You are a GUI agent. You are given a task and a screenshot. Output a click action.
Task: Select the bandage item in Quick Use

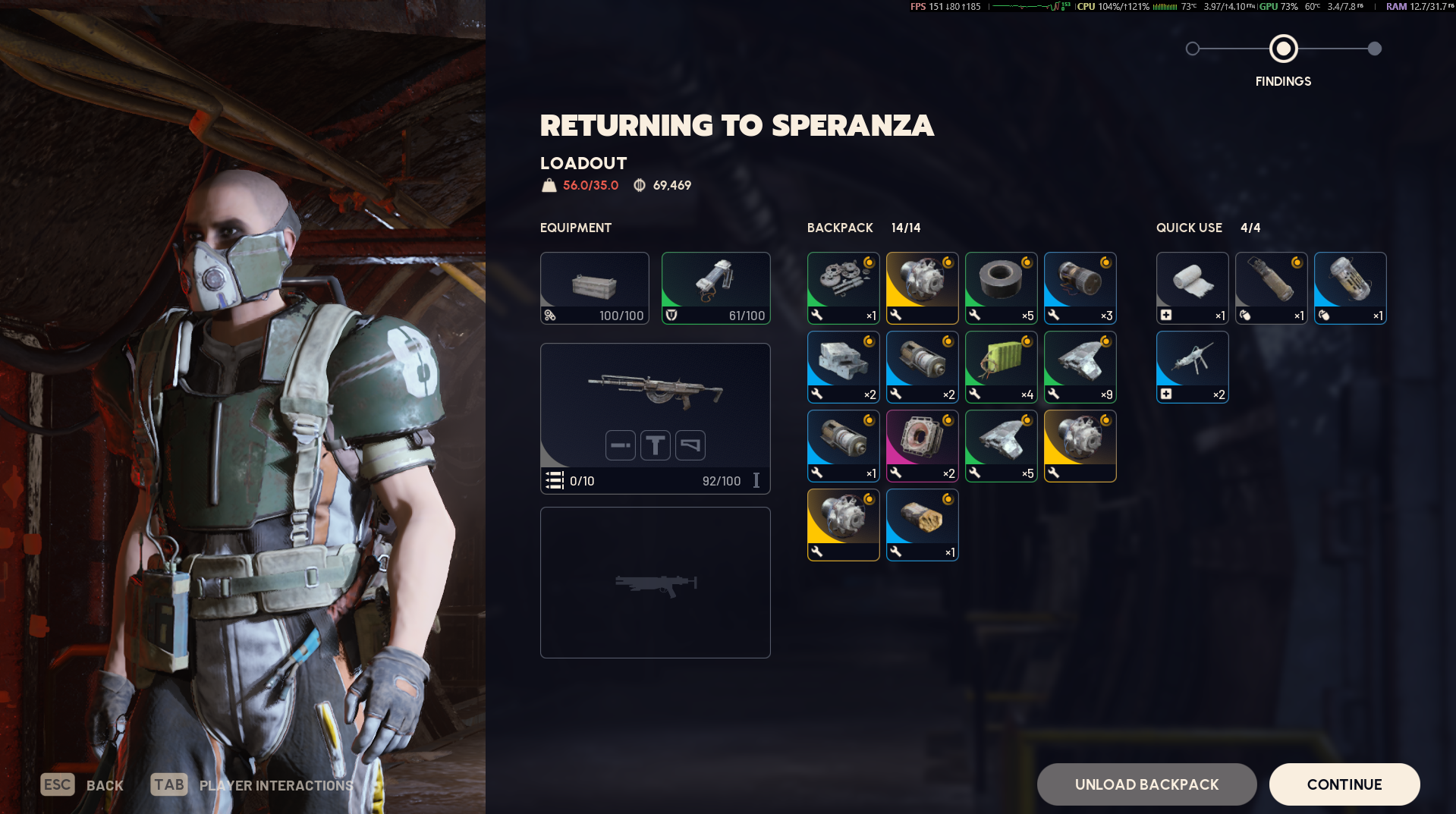1192,288
